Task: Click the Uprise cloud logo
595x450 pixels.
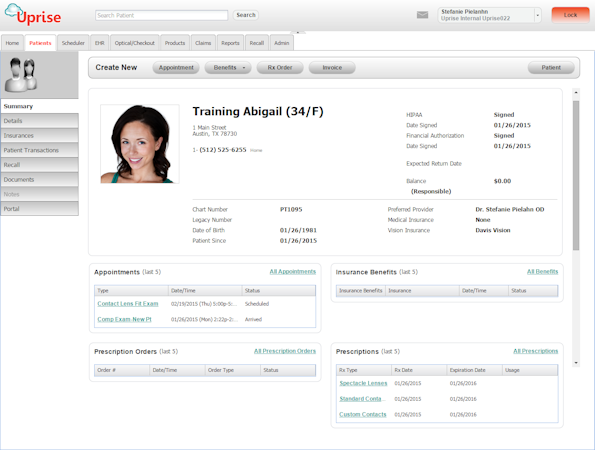Action: coord(33,14)
